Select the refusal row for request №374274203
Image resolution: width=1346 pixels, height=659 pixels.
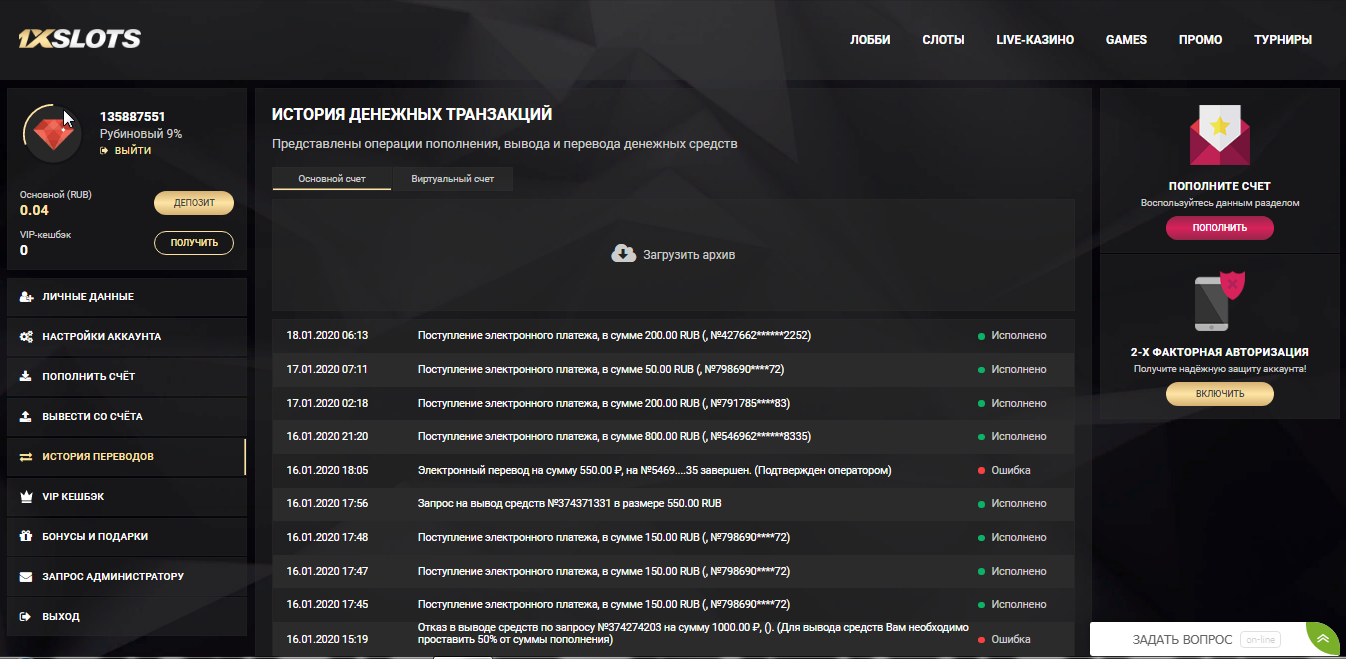(673, 638)
